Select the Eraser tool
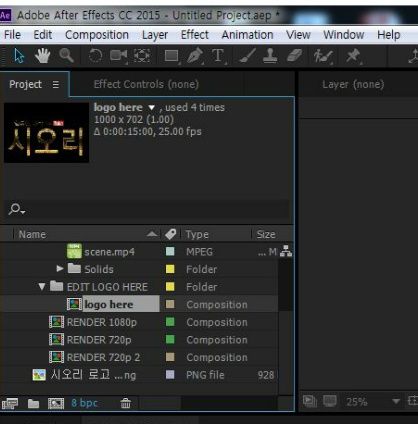Image resolution: width=418 pixels, height=424 pixels. point(294,56)
